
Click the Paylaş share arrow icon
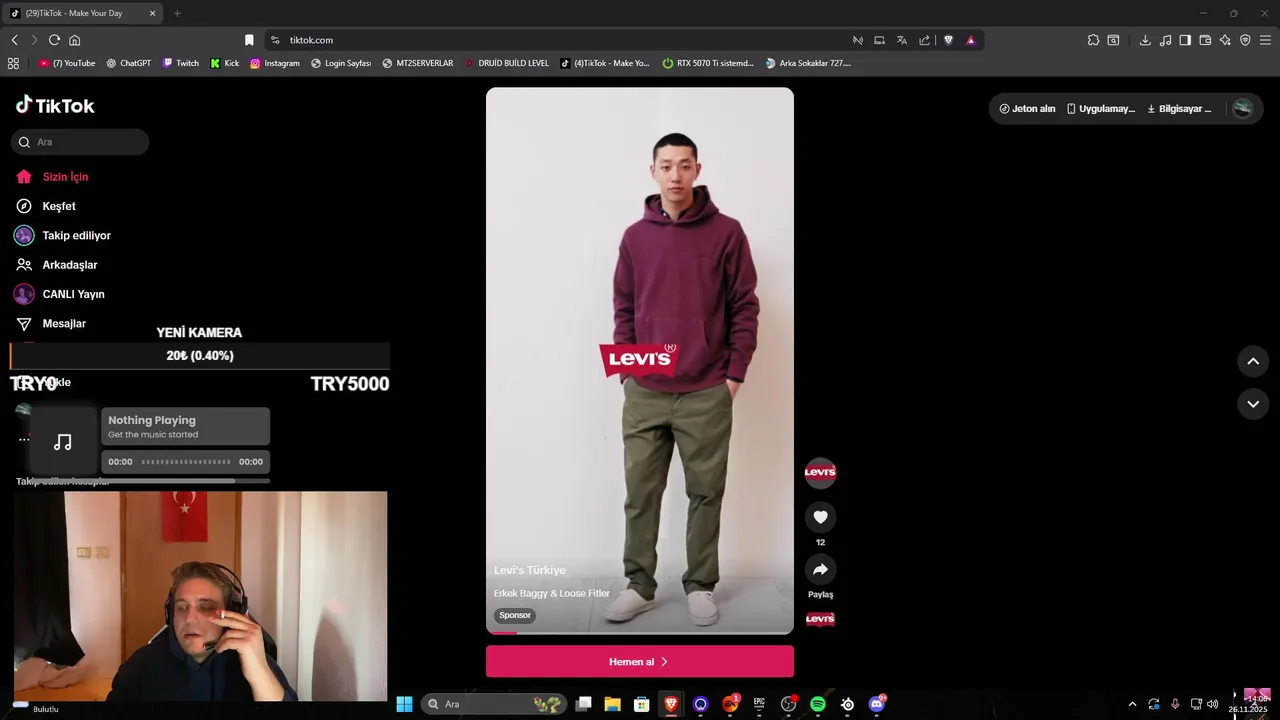point(820,570)
